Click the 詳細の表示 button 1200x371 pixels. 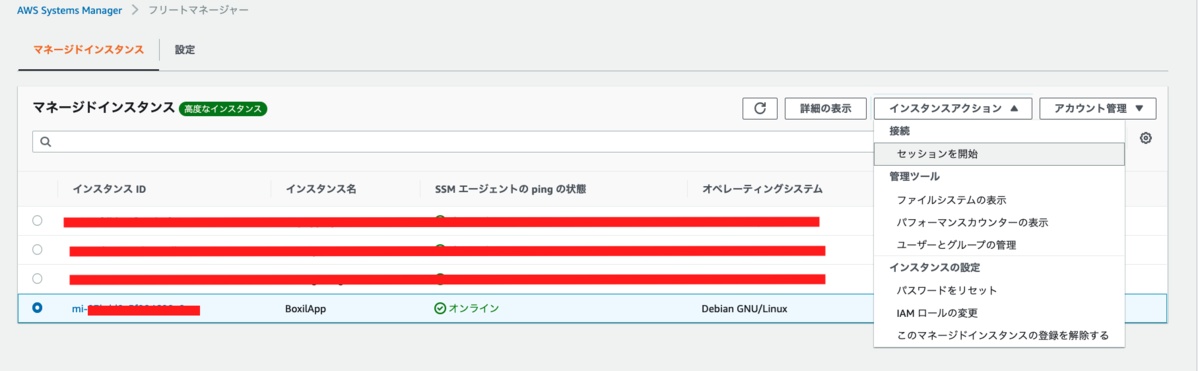click(x=825, y=108)
